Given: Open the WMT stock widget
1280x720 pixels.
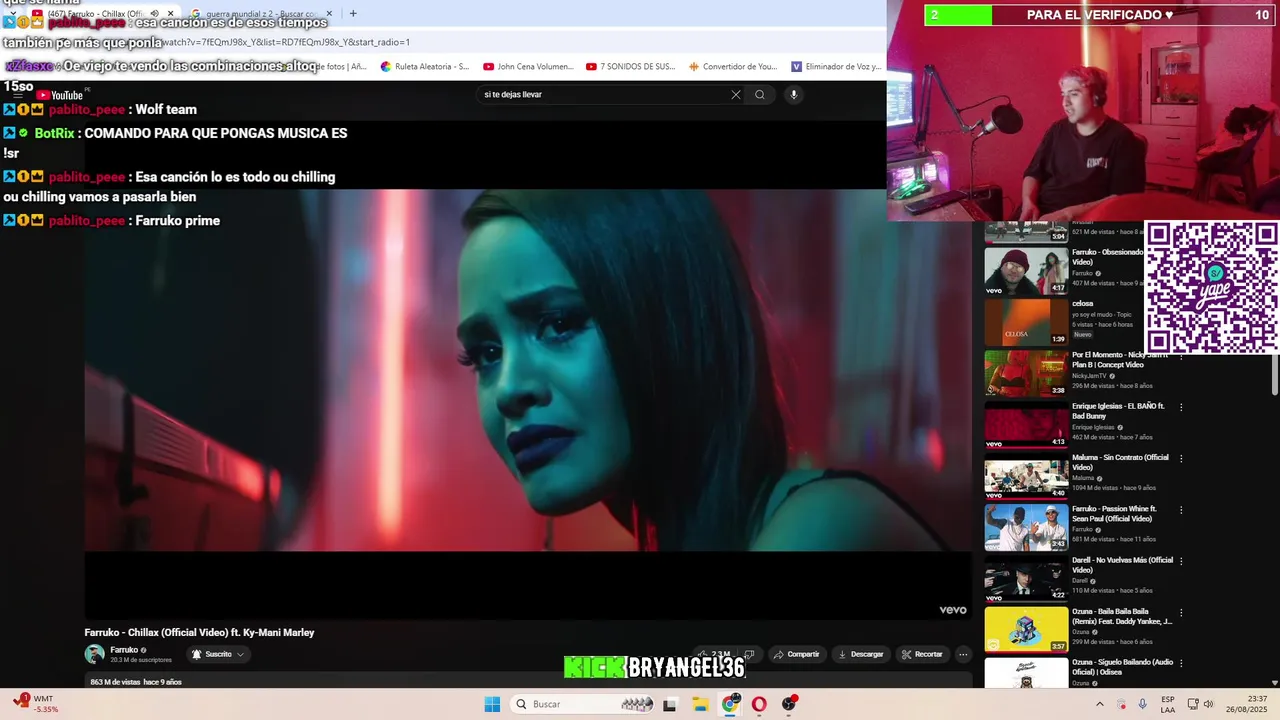Looking at the screenshot, I should (x=35, y=704).
